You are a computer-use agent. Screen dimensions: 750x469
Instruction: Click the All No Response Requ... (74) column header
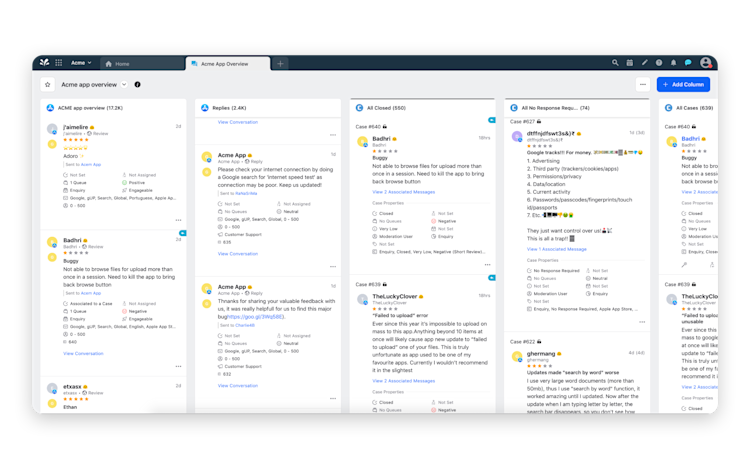pyautogui.click(x=555, y=108)
